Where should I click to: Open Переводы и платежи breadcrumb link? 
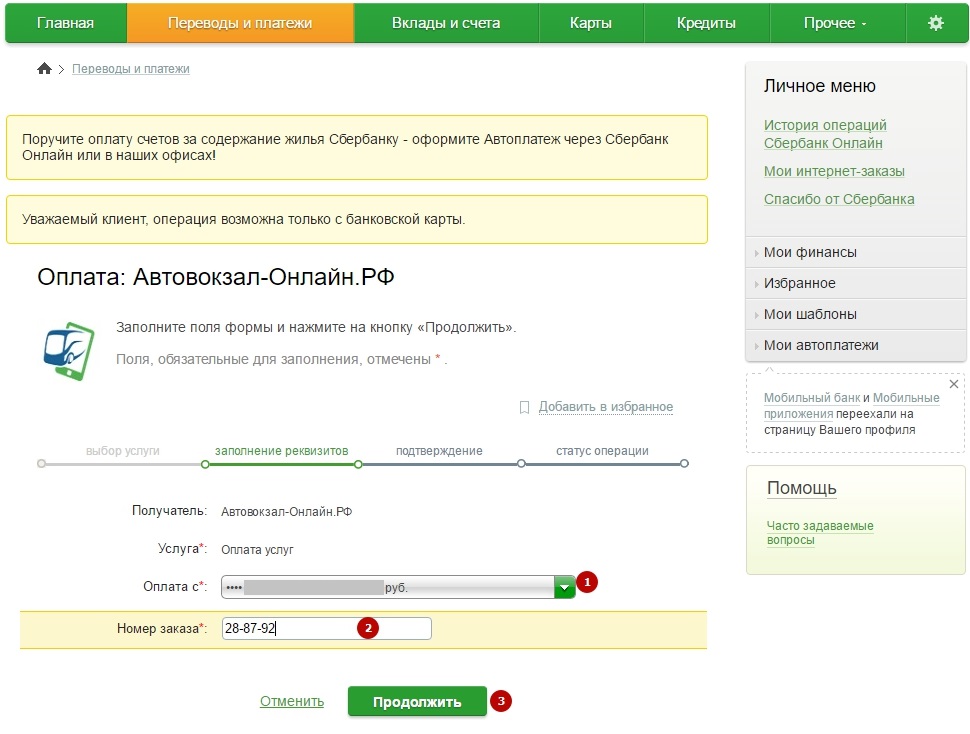[131, 69]
